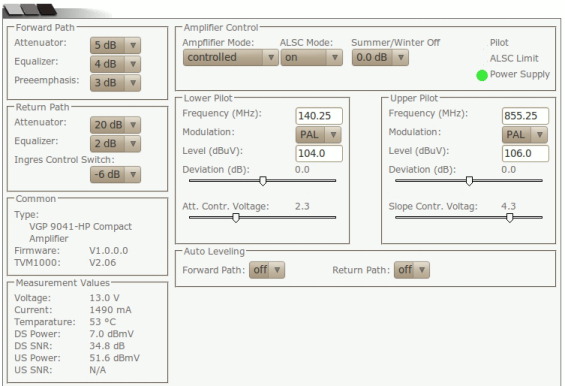
Task: Click the green Power Supply status indicator
Action: (x=482, y=75)
